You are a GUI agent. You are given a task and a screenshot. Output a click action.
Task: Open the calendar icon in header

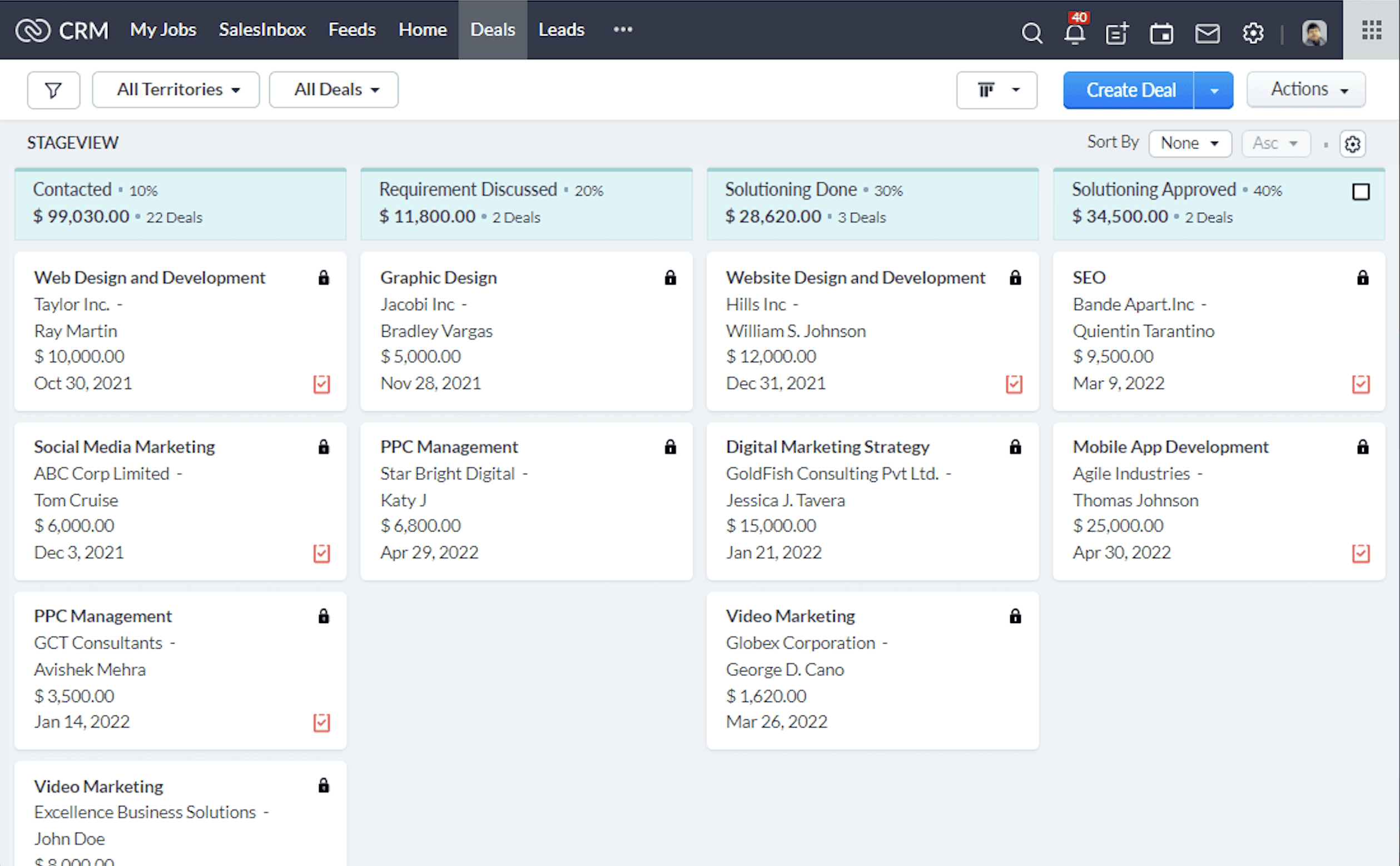(1161, 33)
